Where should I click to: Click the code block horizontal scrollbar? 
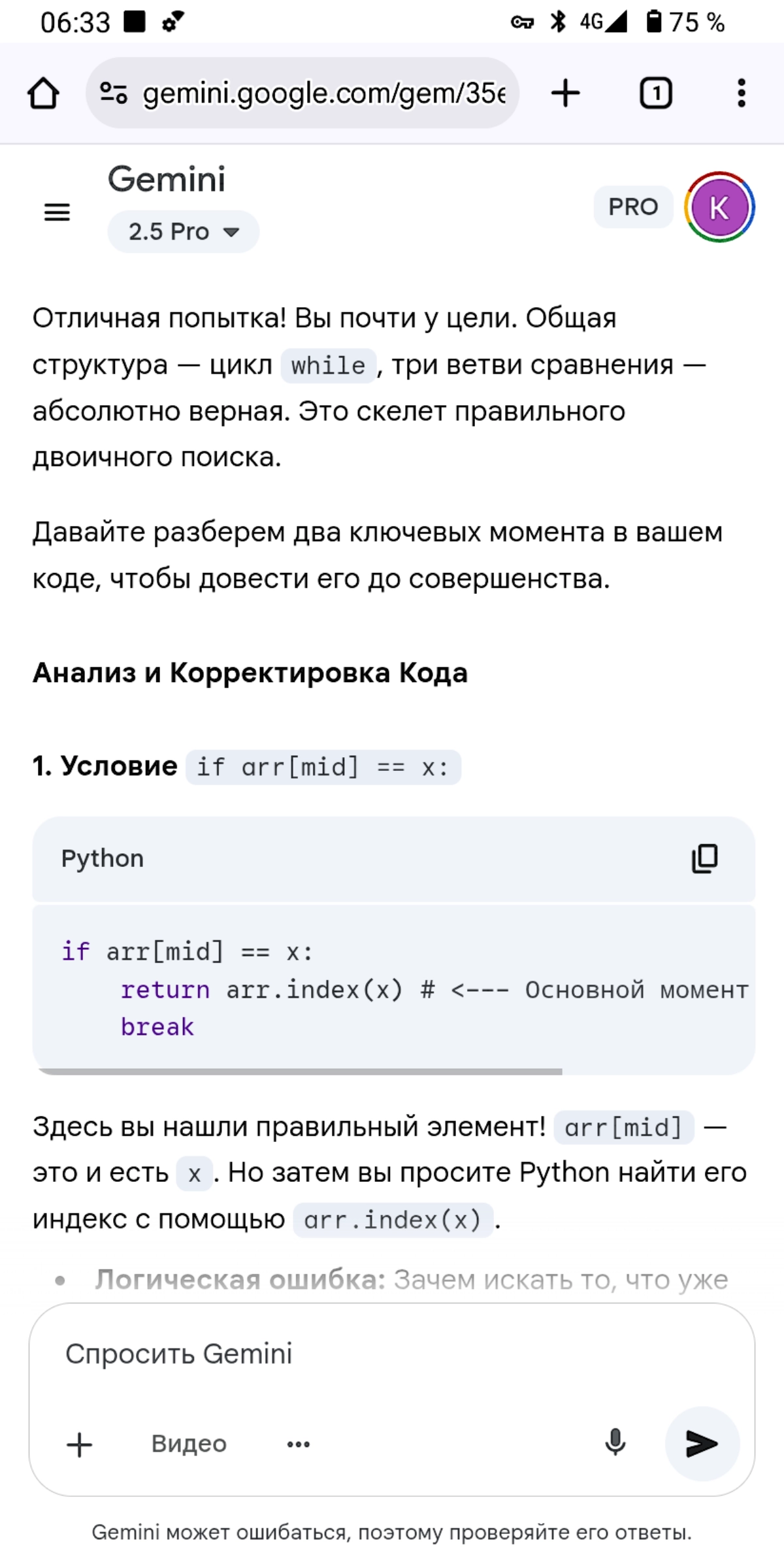tap(301, 1071)
